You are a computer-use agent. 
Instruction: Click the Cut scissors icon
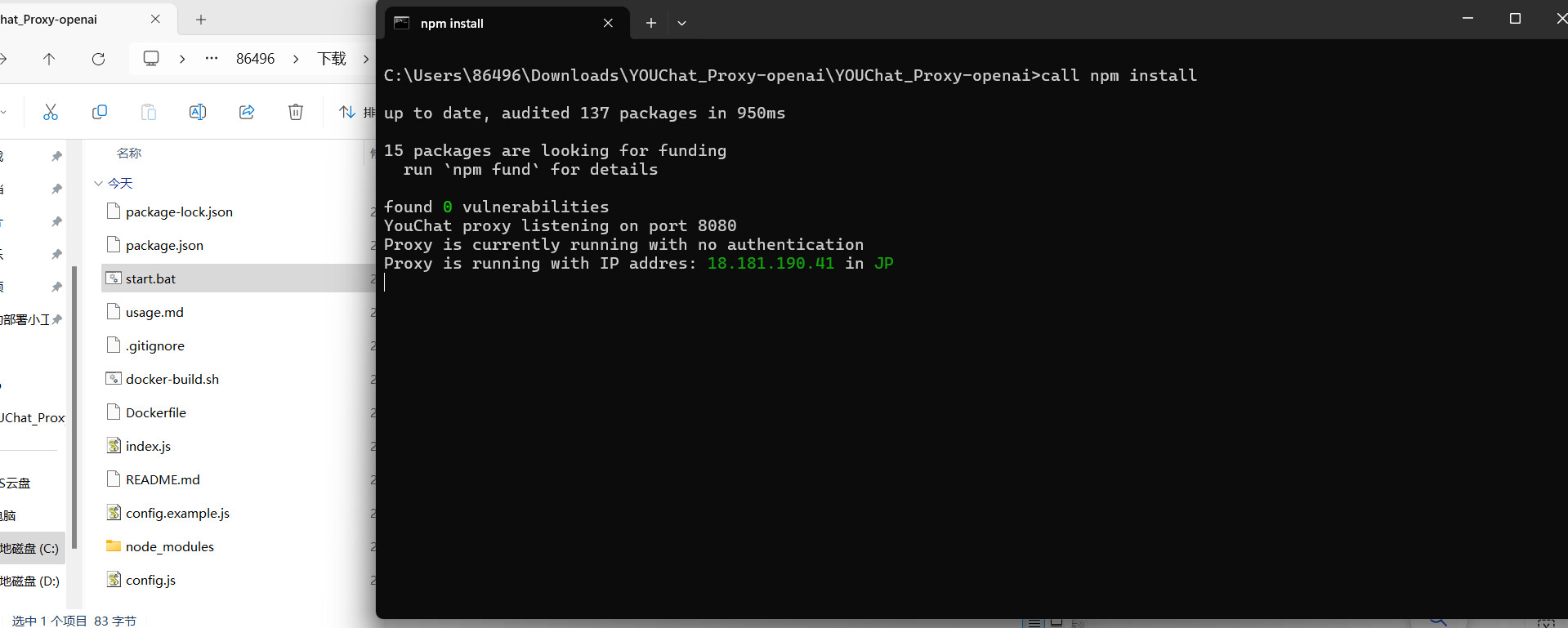point(51,112)
